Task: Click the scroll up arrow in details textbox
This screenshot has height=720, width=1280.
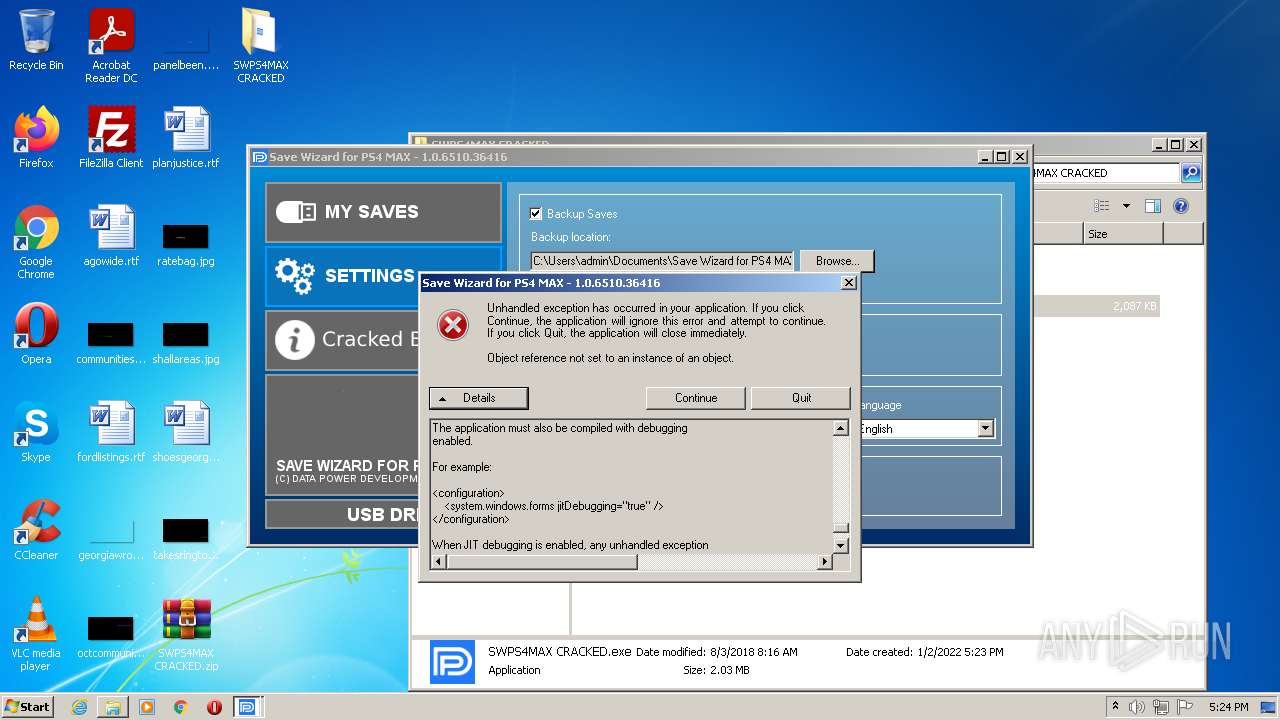Action: point(841,428)
